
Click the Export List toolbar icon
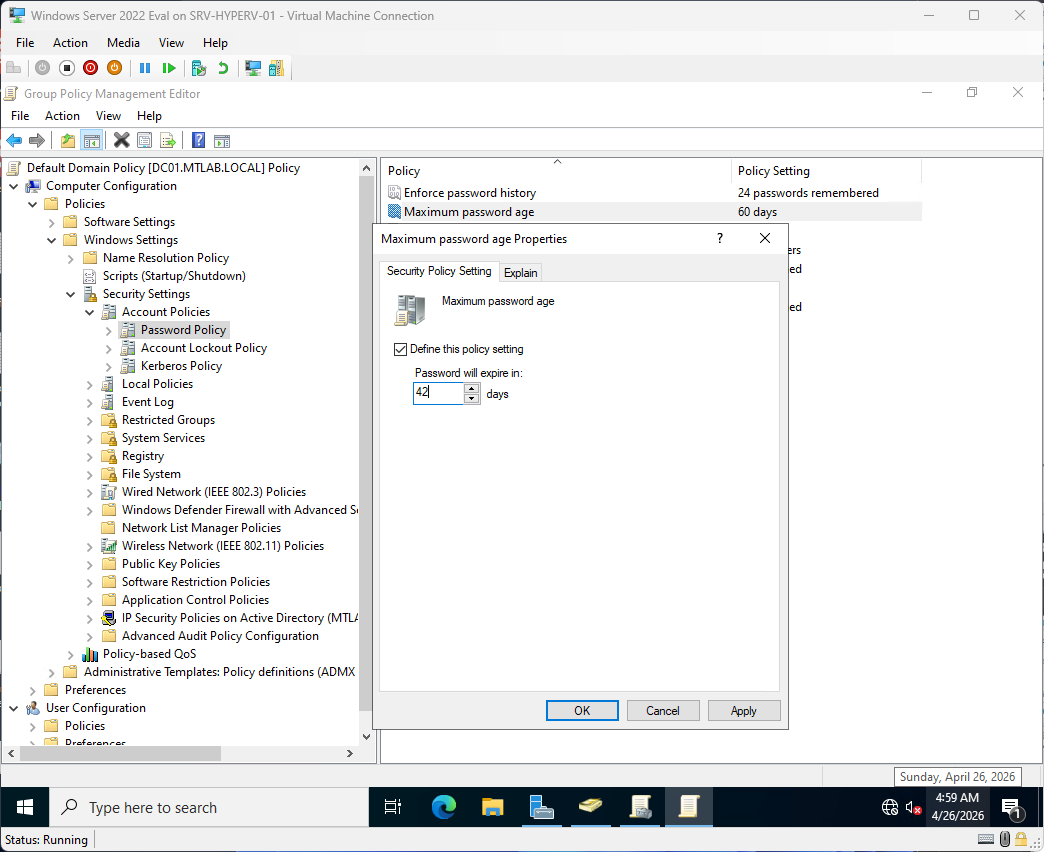point(168,140)
